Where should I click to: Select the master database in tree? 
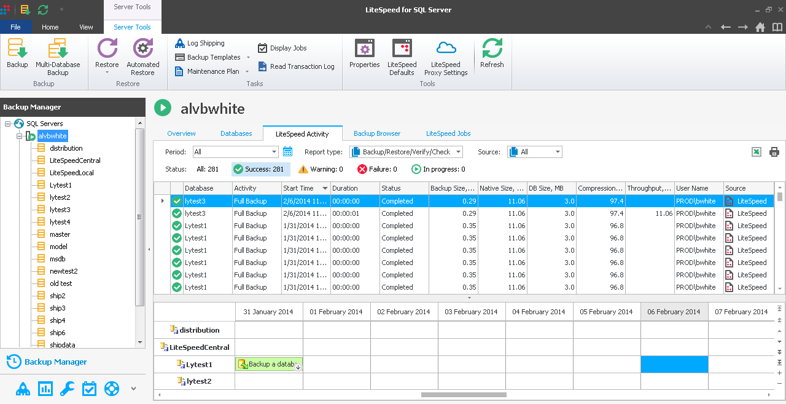tap(60, 235)
